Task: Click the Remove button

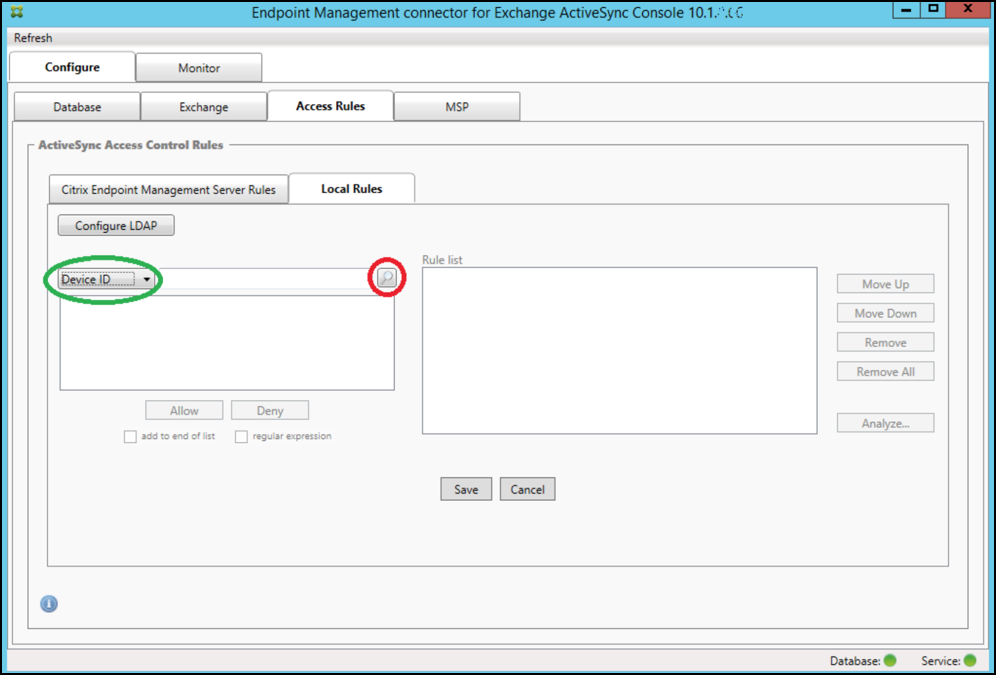Action: (885, 342)
